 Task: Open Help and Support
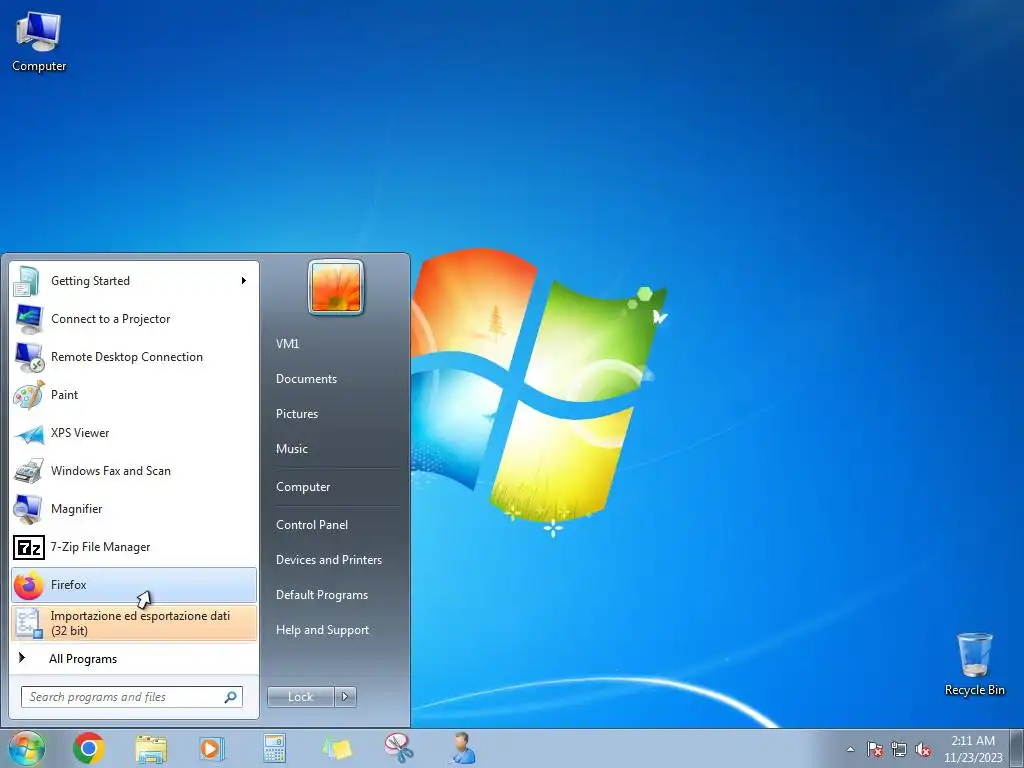tap(322, 630)
